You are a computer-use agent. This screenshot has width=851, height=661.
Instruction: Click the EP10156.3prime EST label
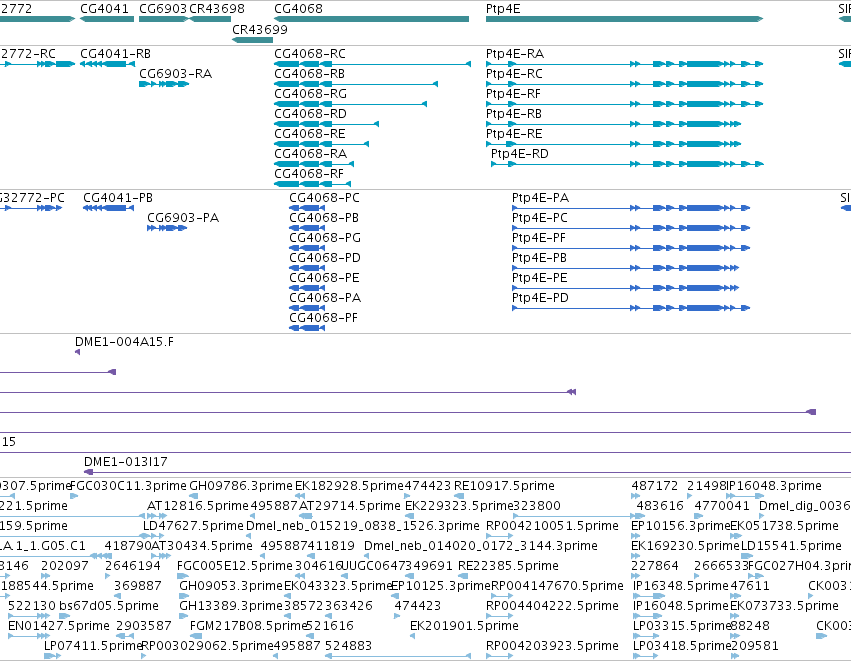click(681, 526)
